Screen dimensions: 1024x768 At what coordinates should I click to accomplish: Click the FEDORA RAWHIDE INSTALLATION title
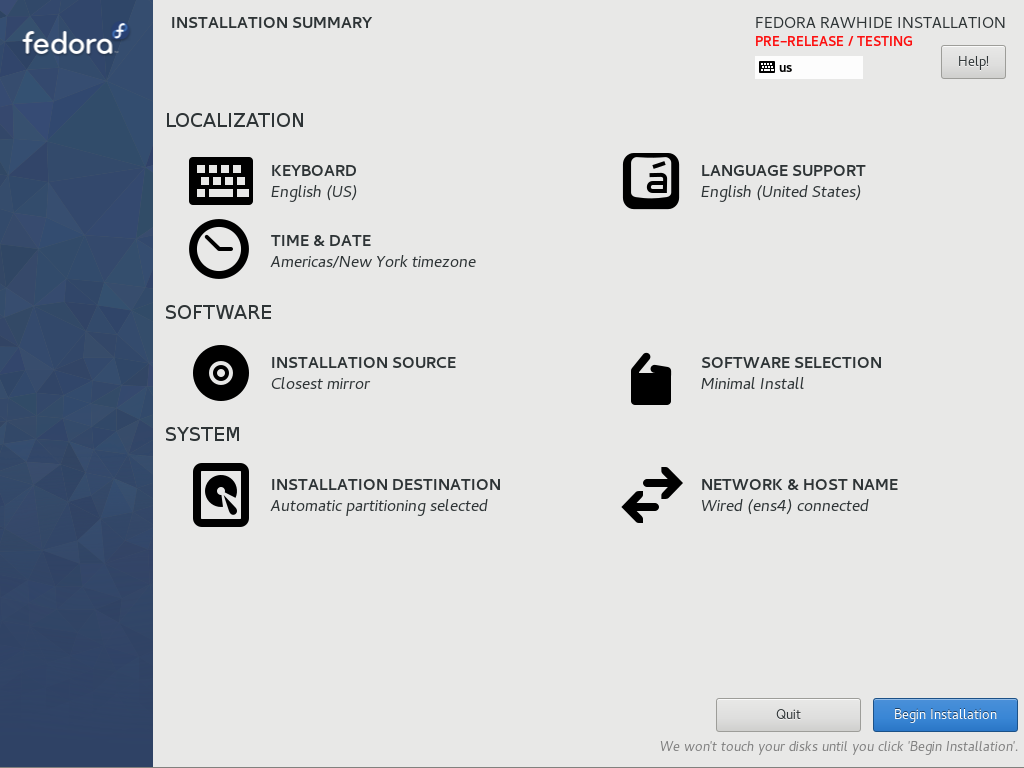(x=880, y=23)
